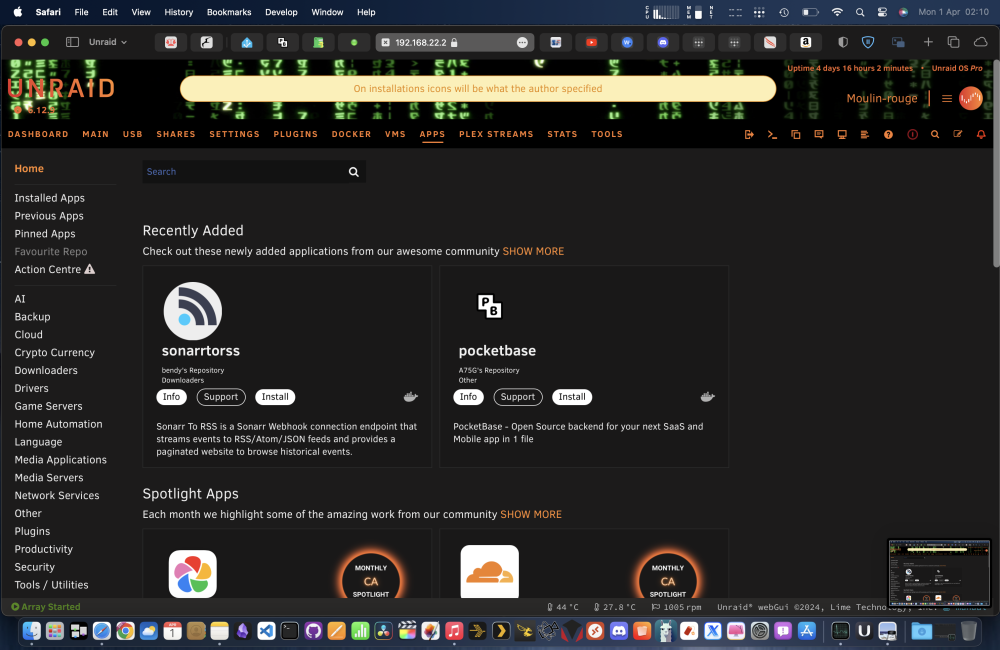Click SHOW MORE beside Spotlight Apps

531,514
